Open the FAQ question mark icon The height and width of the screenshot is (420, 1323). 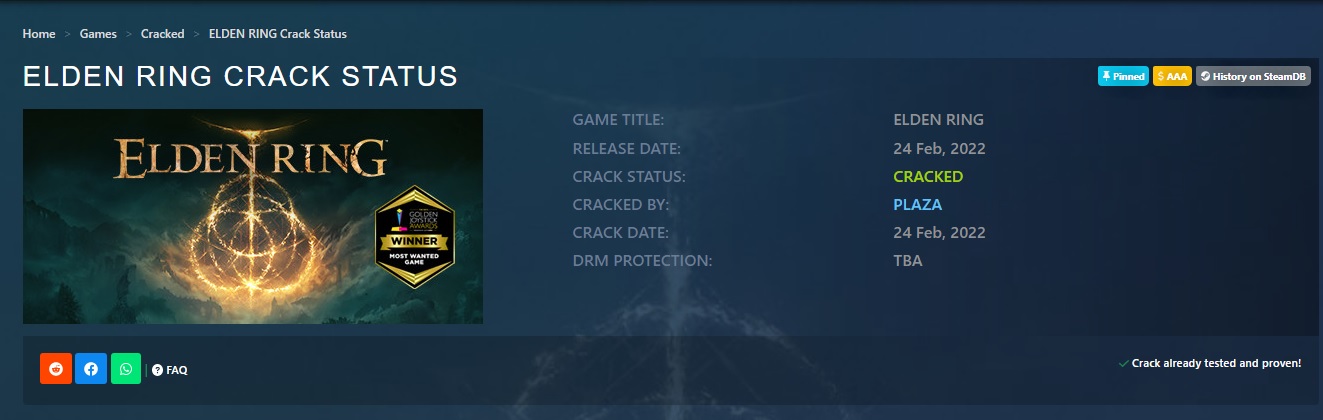158,370
